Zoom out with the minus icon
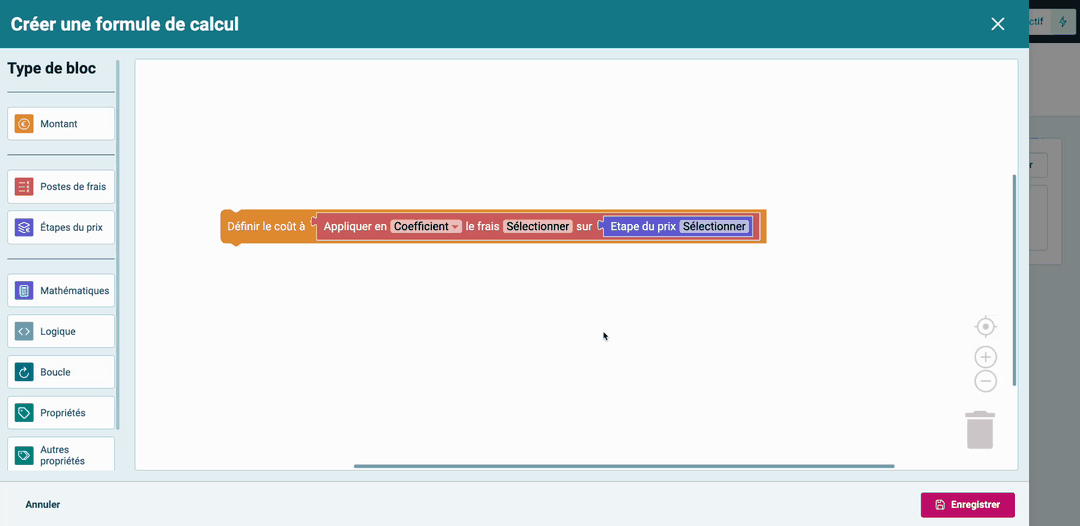 pos(985,381)
